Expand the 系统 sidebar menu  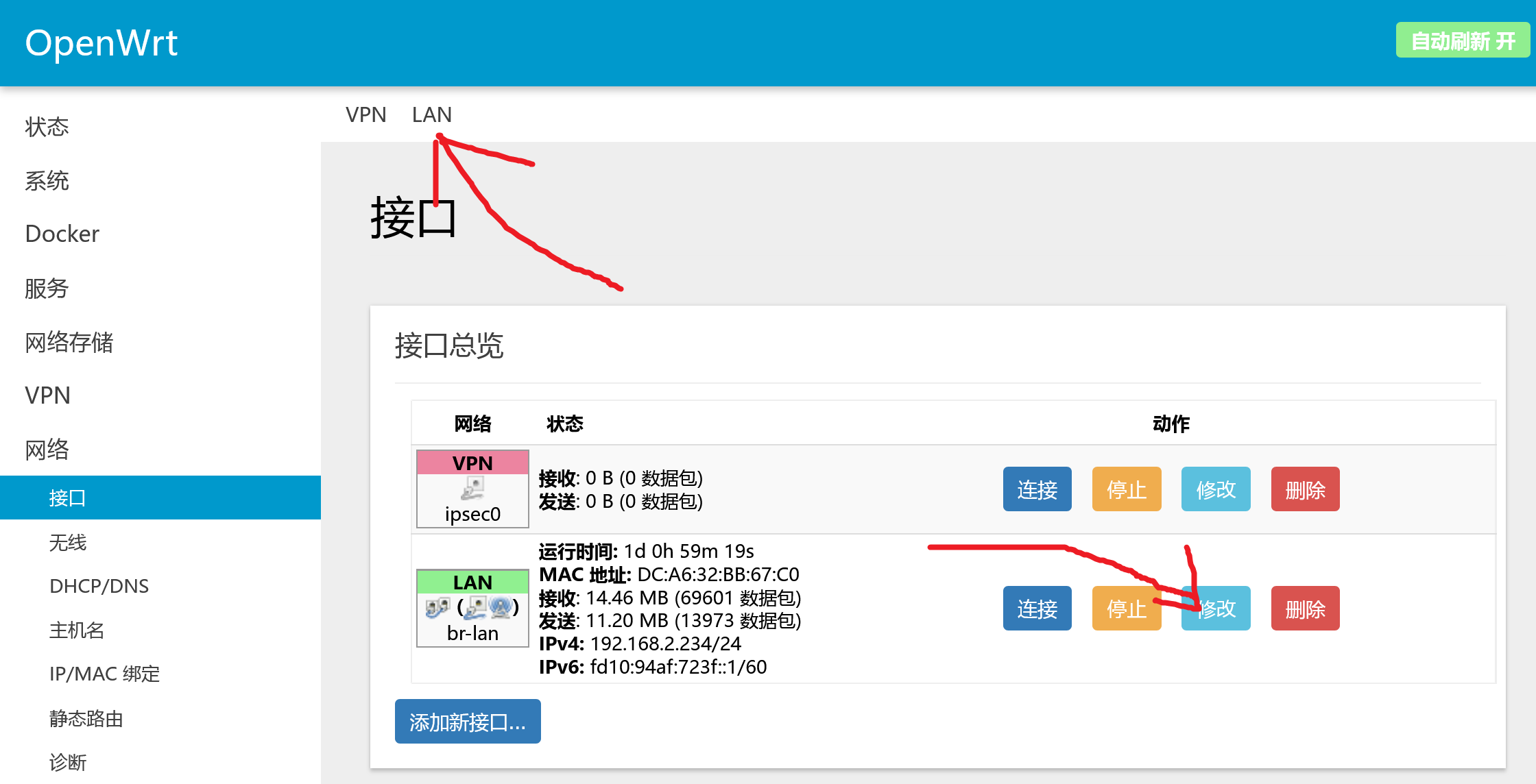(x=47, y=181)
